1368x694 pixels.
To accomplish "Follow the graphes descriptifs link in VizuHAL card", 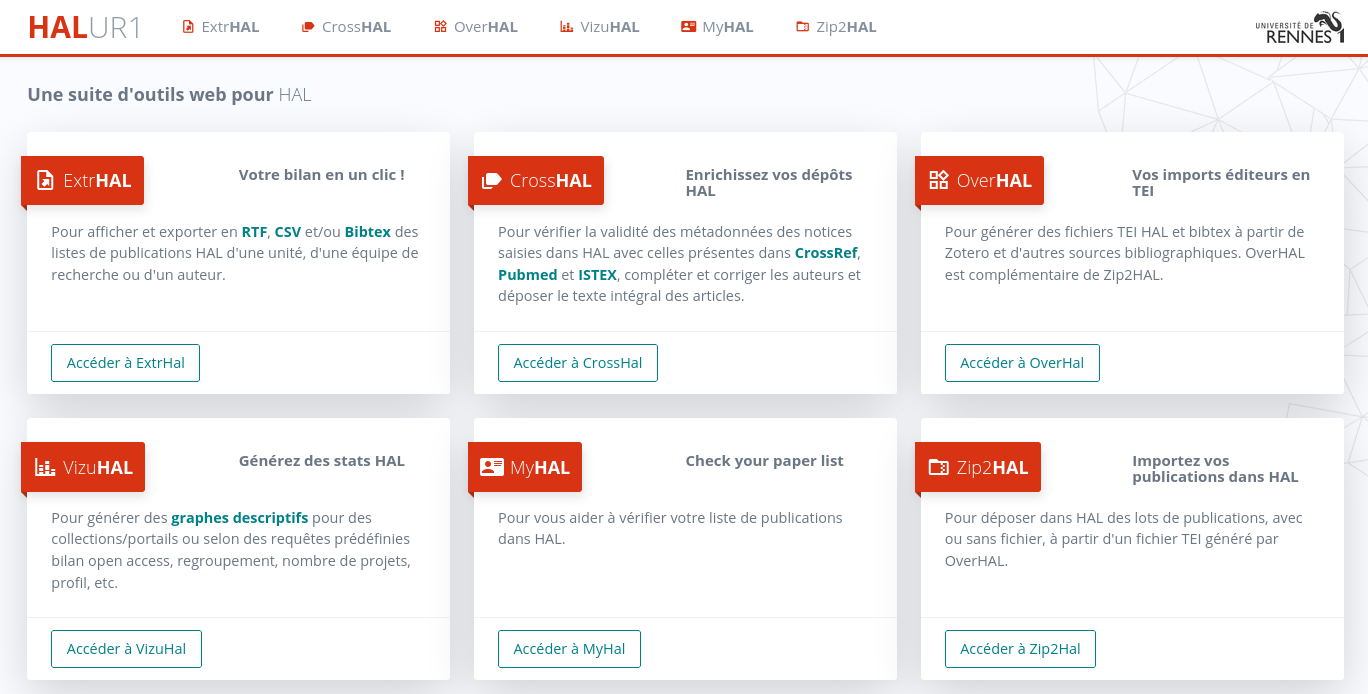I will 240,518.
